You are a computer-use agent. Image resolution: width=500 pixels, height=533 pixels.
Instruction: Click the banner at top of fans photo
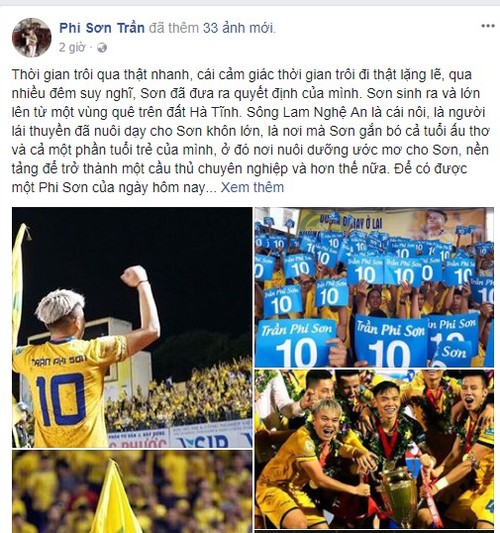(391, 221)
